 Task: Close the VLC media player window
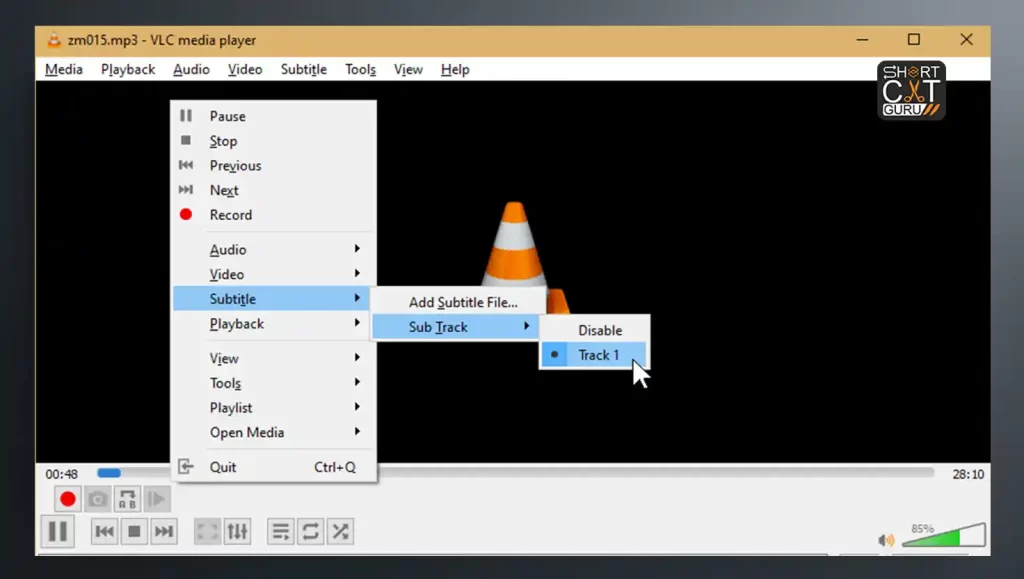pos(967,40)
